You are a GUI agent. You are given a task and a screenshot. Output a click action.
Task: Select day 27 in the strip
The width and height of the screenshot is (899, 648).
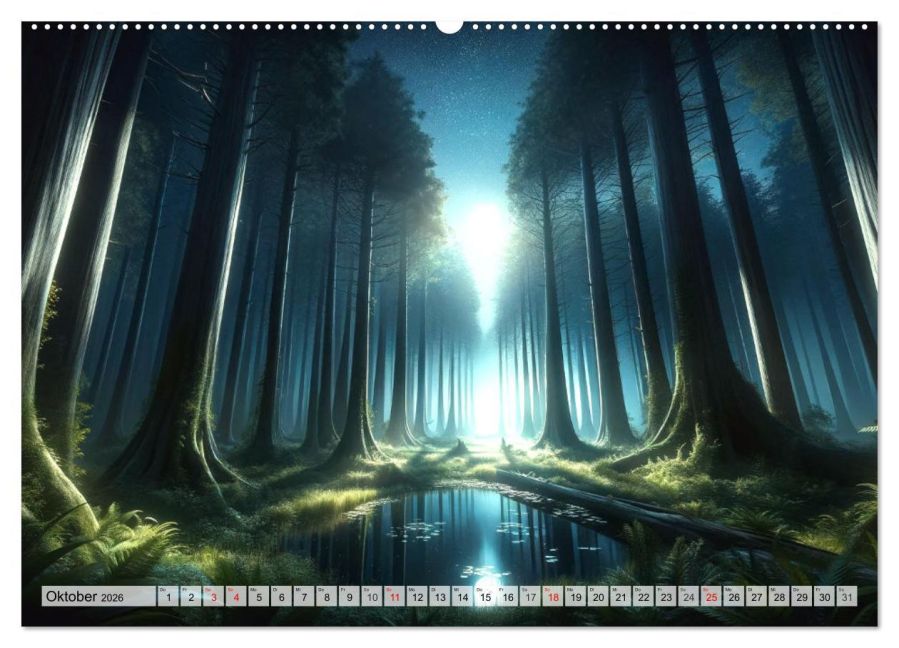[x=757, y=596]
